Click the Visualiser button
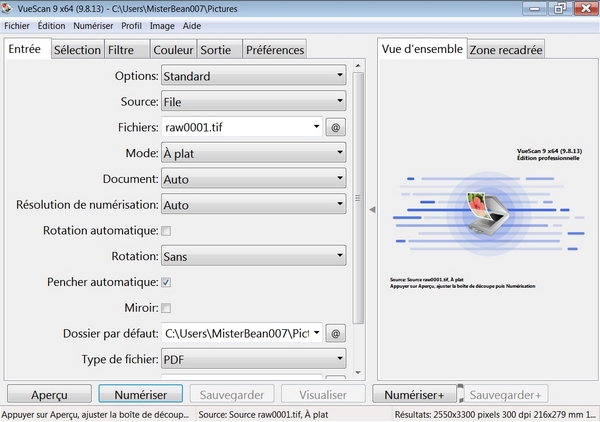The height and width of the screenshot is (422, 600). tap(323, 394)
